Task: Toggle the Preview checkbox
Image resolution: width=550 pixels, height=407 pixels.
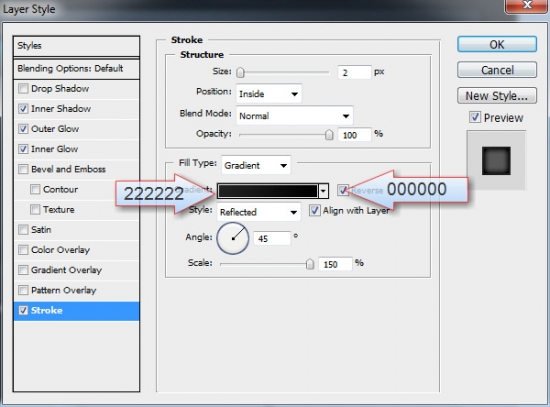Action: (x=475, y=117)
